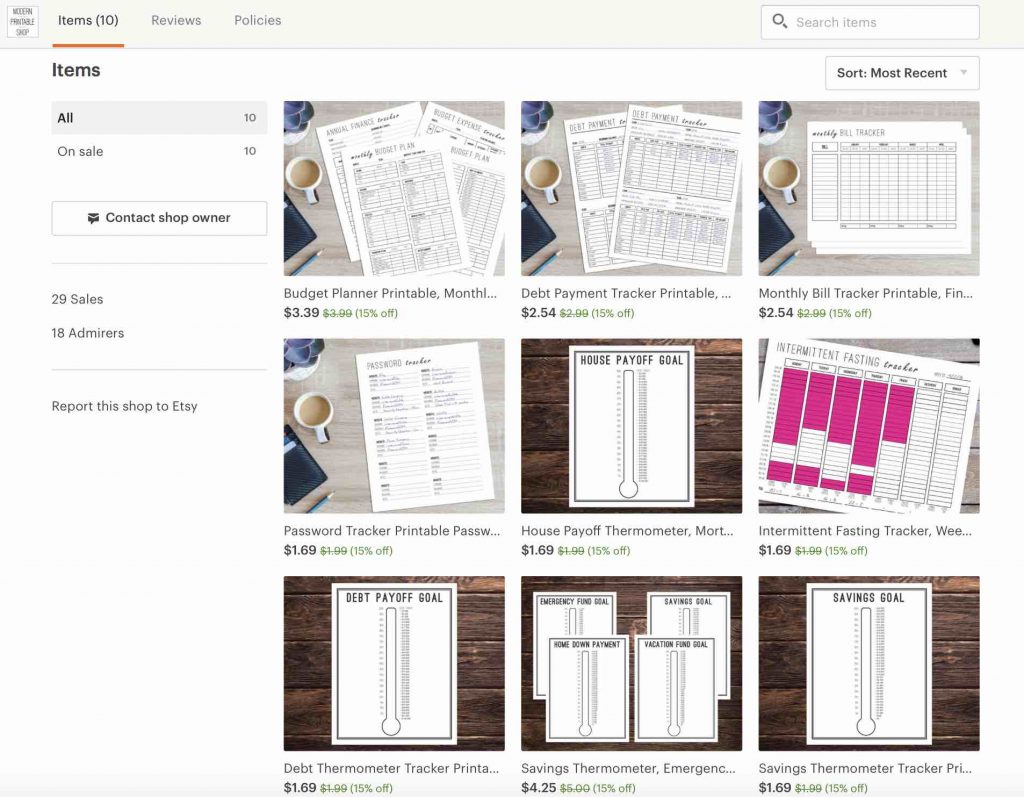This screenshot has height=797, width=1024.
Task: Select the House Payoff Goal thermometer image
Action: (x=631, y=425)
